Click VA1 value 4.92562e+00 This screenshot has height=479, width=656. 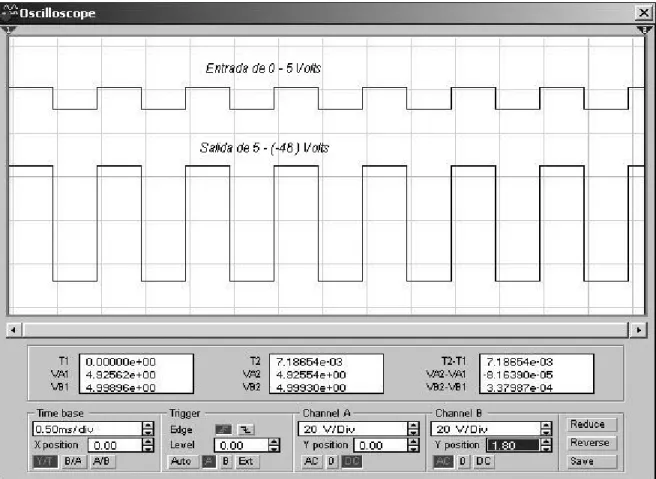pyautogui.click(x=120, y=375)
